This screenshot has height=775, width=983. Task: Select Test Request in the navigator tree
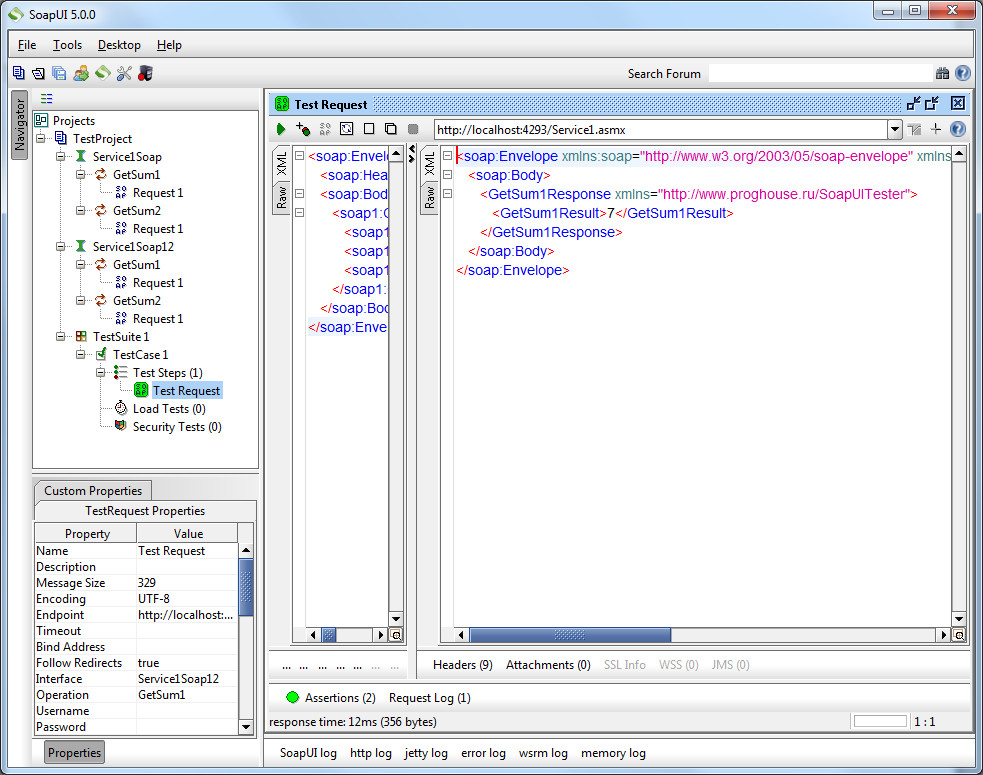point(186,391)
